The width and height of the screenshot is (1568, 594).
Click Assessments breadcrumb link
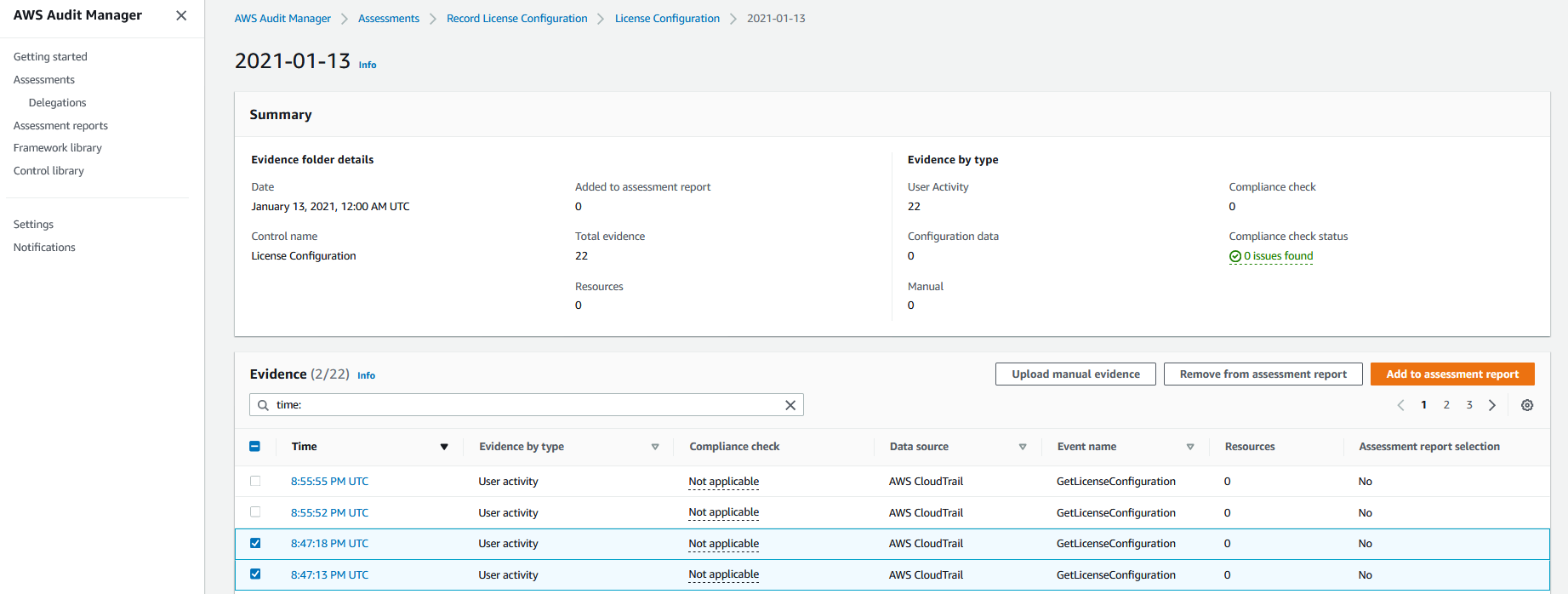point(389,19)
